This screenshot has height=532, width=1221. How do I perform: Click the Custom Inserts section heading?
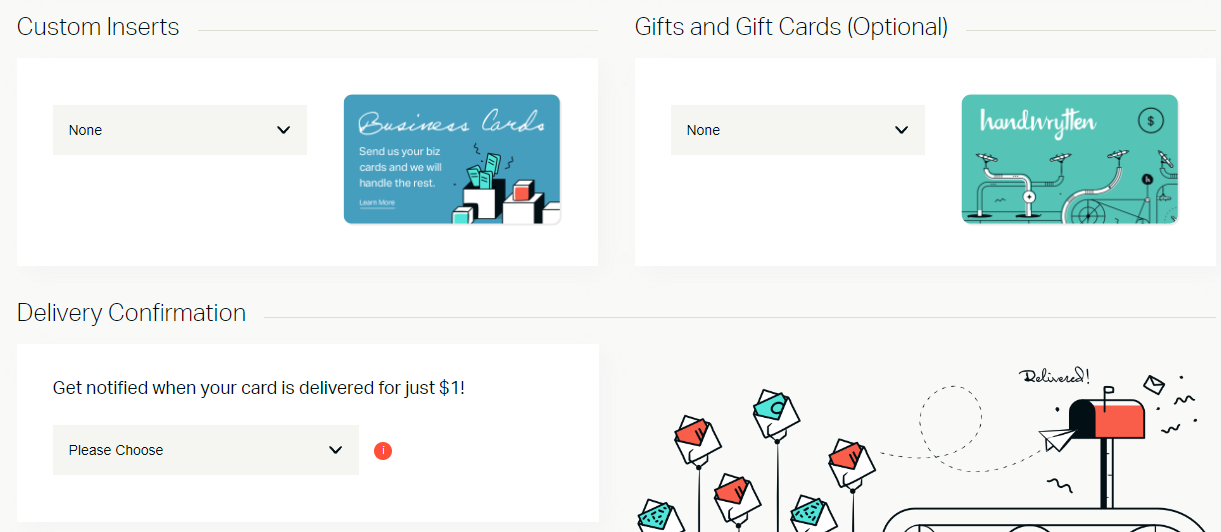[x=98, y=27]
